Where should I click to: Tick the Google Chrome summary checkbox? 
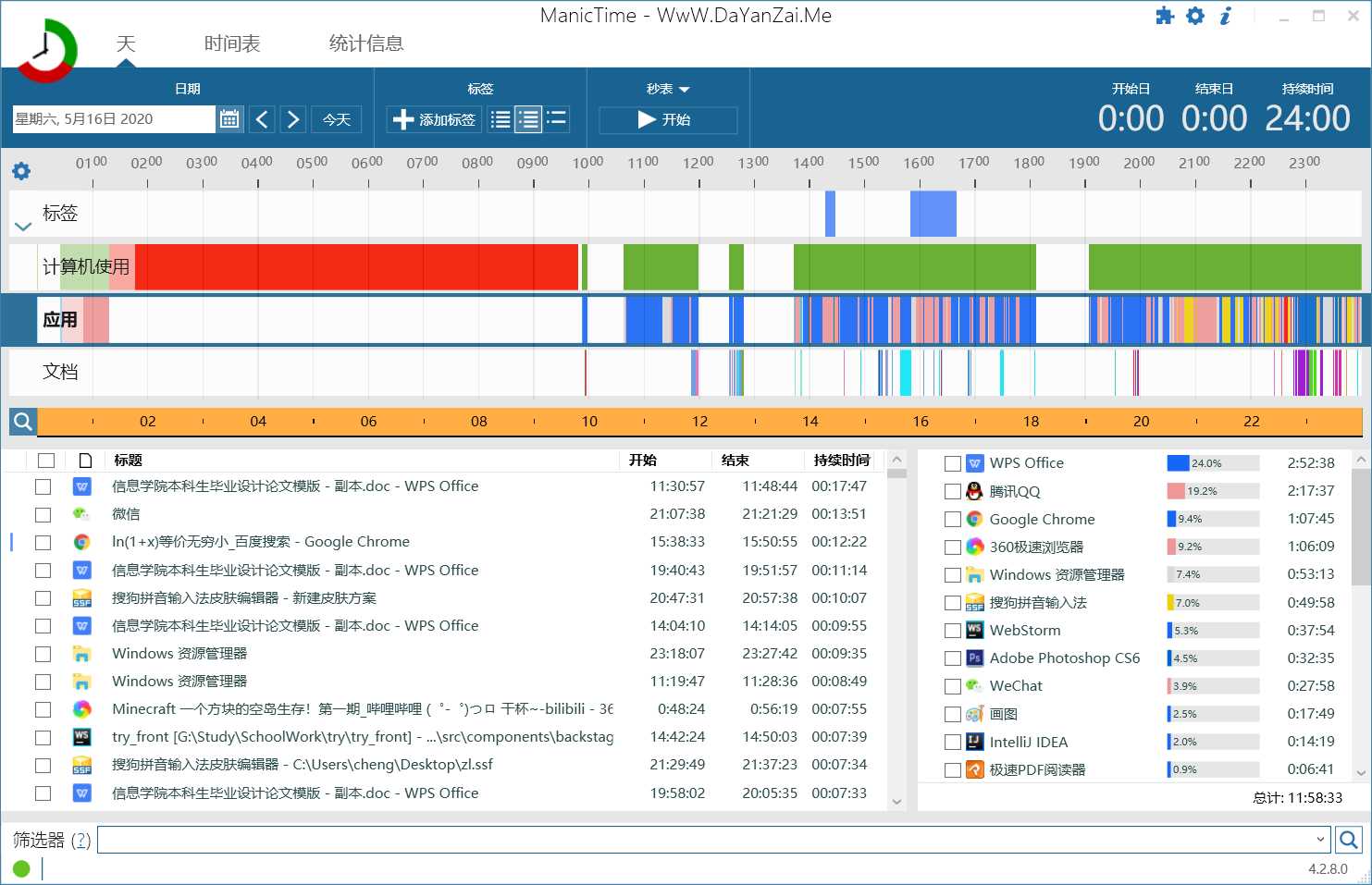[x=952, y=519]
